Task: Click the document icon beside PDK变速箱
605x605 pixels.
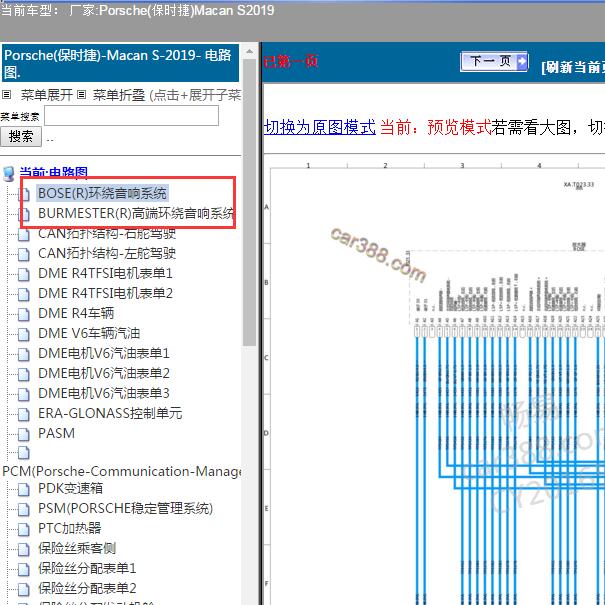Action: pos(24,489)
